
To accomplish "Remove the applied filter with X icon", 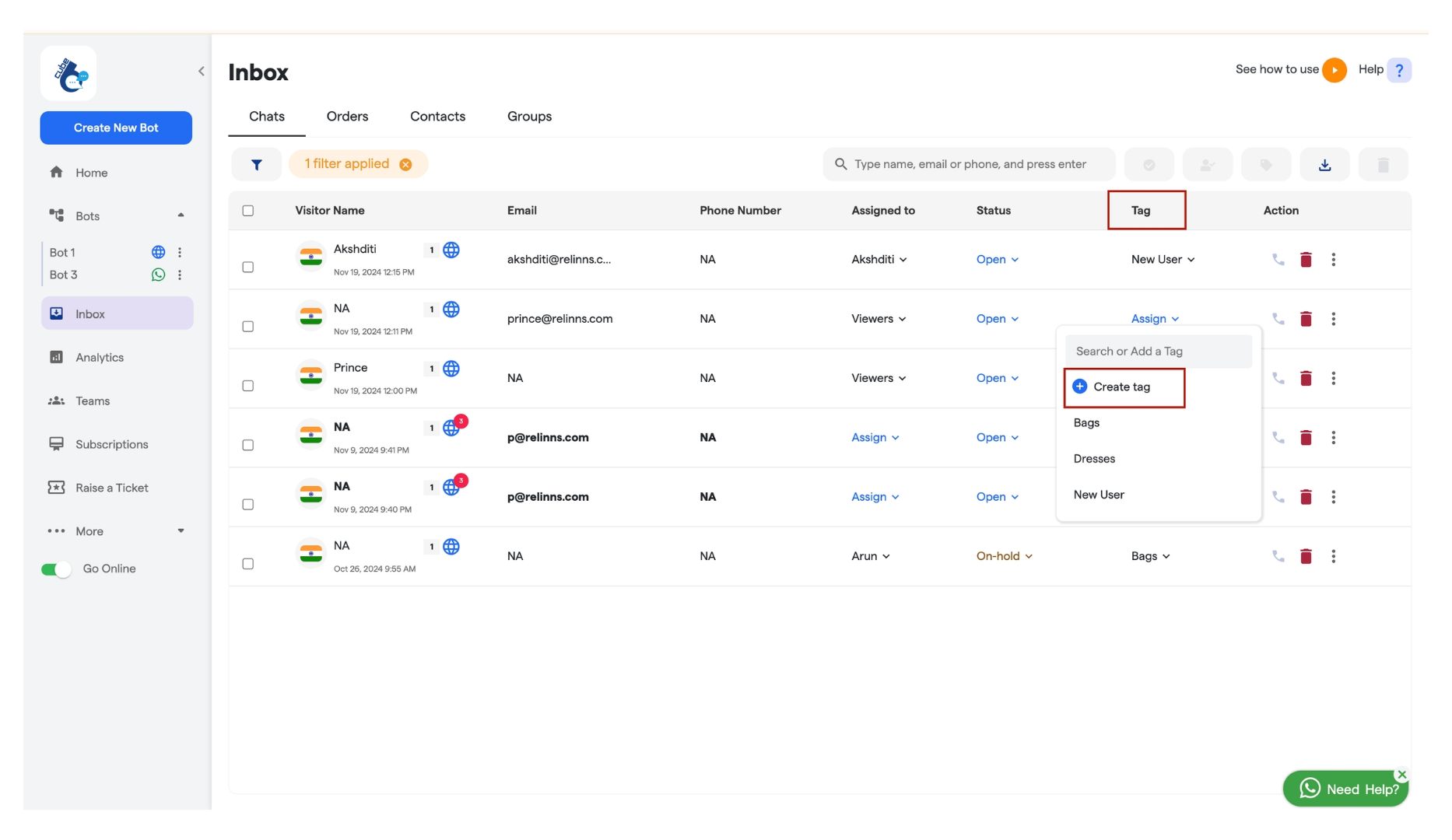I will click(405, 164).
